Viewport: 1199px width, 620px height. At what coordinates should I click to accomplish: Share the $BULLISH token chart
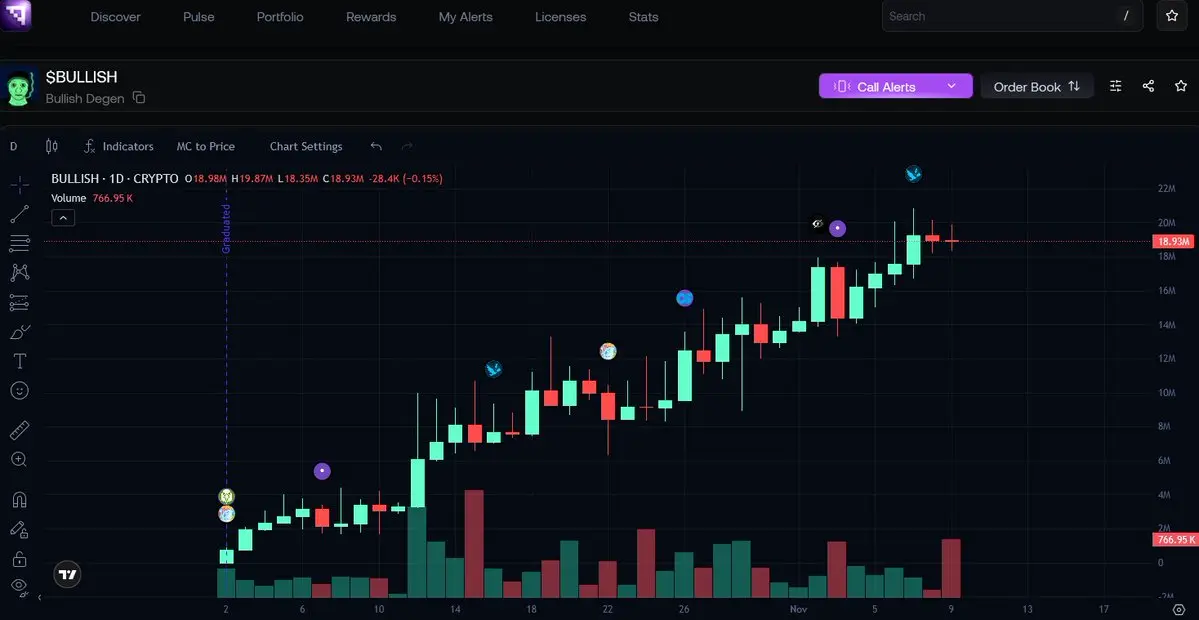click(x=1148, y=86)
